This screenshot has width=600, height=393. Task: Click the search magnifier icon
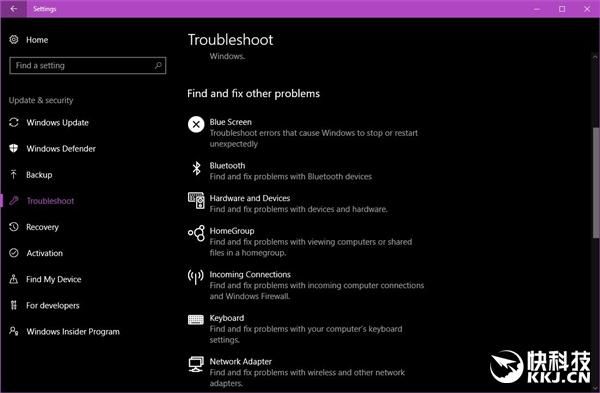coord(158,65)
